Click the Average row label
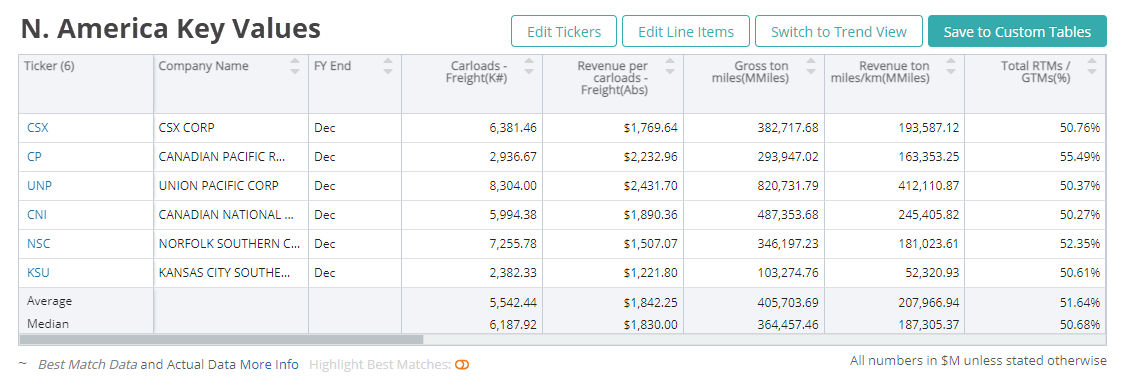This screenshot has height=378, width=1124. pos(49,301)
